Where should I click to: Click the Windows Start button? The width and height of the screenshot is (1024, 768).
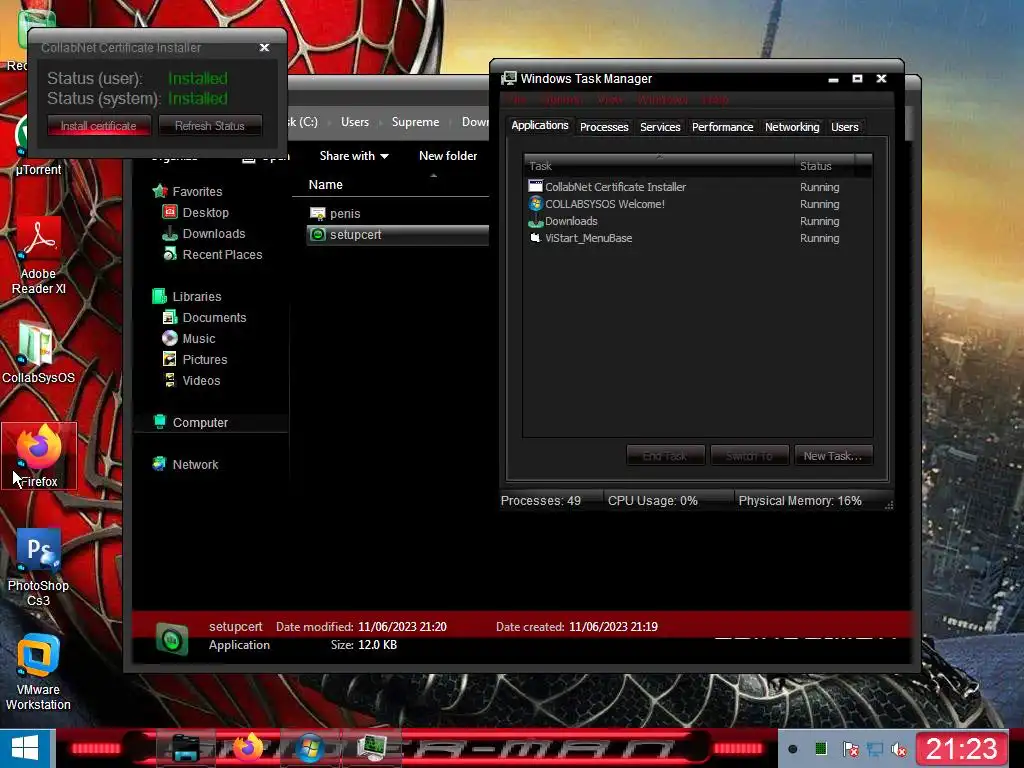[x=25, y=748]
